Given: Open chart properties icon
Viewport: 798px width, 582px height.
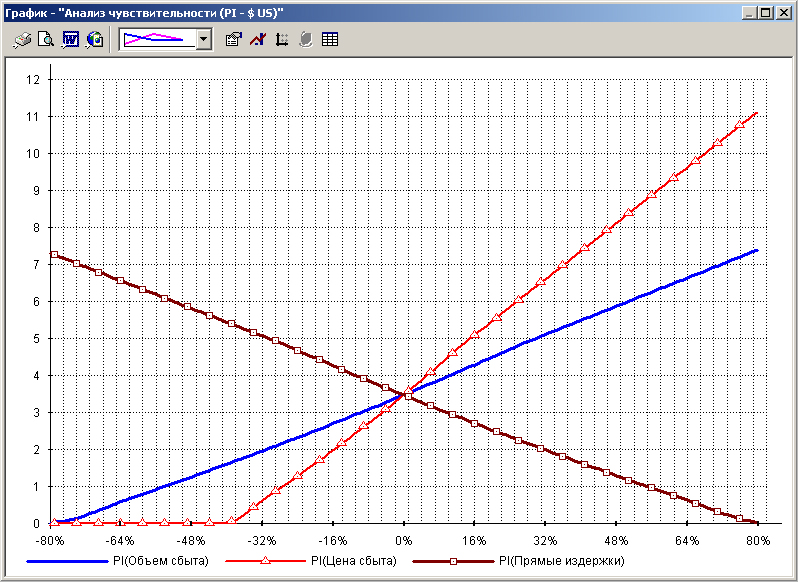Looking at the screenshot, I should pyautogui.click(x=234, y=39).
